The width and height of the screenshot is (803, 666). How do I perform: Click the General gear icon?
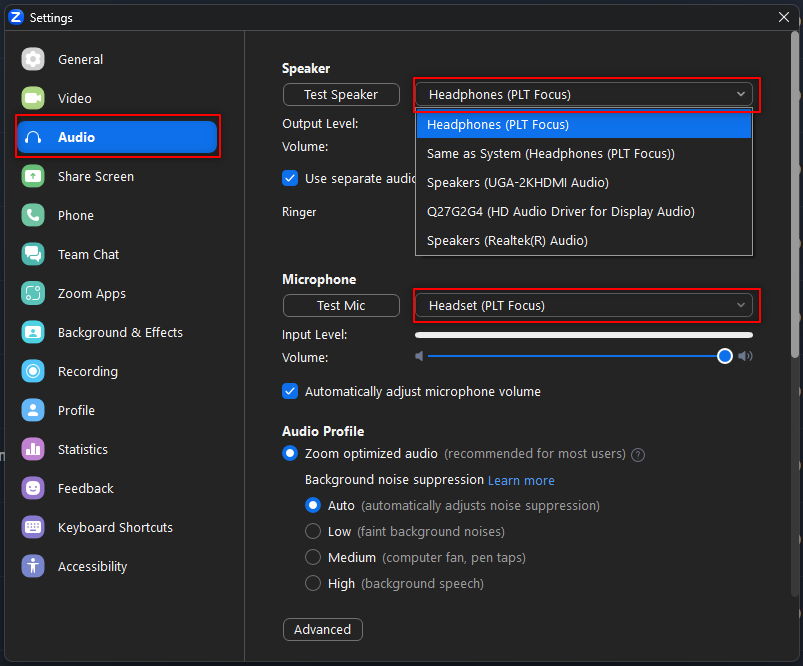33,59
